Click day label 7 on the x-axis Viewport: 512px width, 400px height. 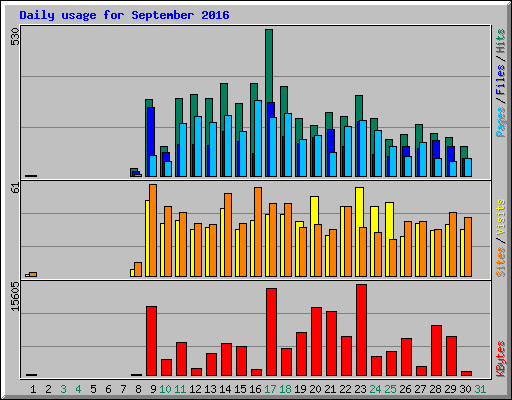coord(123,389)
